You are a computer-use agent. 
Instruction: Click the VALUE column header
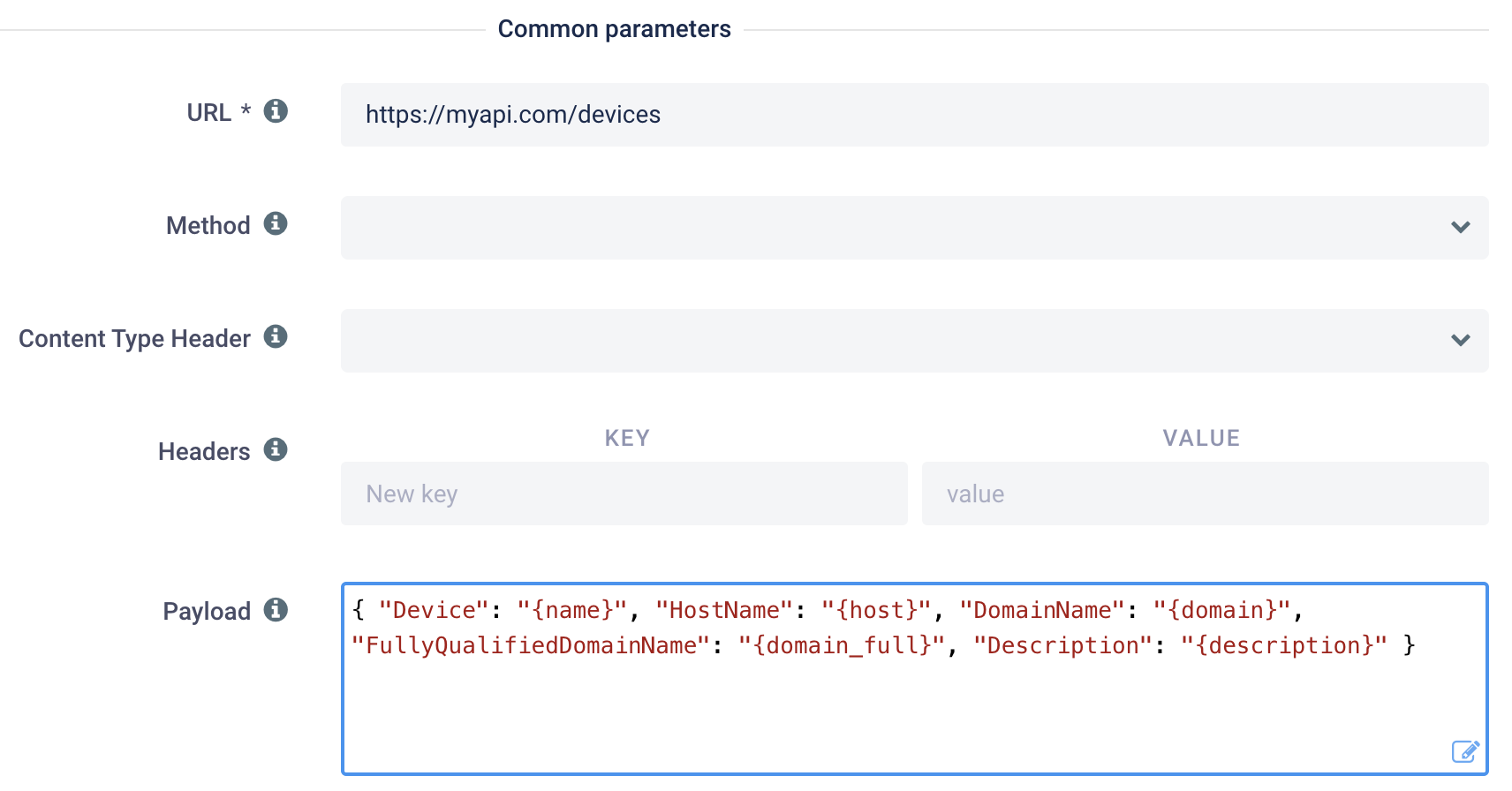coord(1201,439)
